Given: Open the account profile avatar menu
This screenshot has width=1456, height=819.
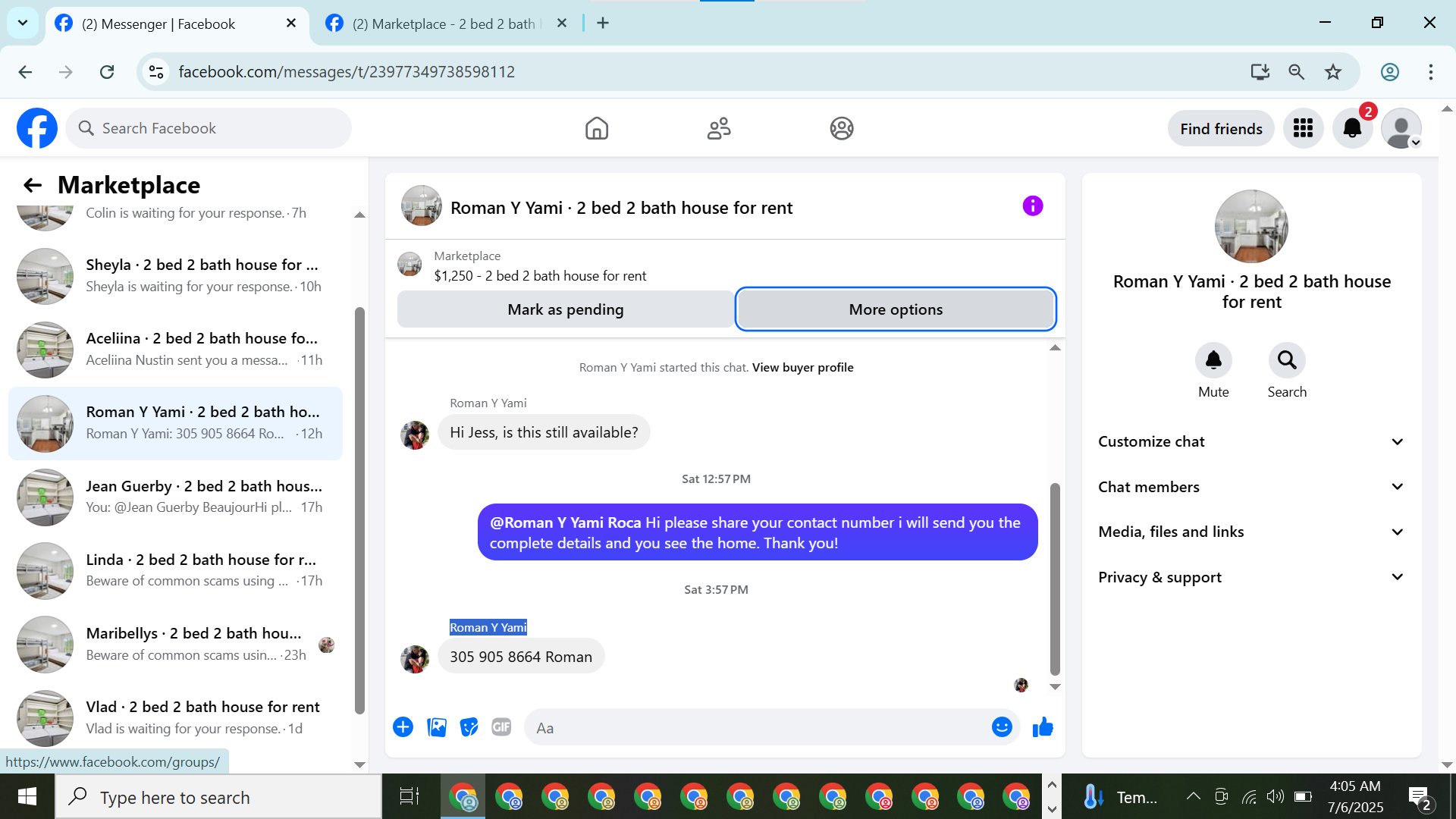Looking at the screenshot, I should [1401, 128].
